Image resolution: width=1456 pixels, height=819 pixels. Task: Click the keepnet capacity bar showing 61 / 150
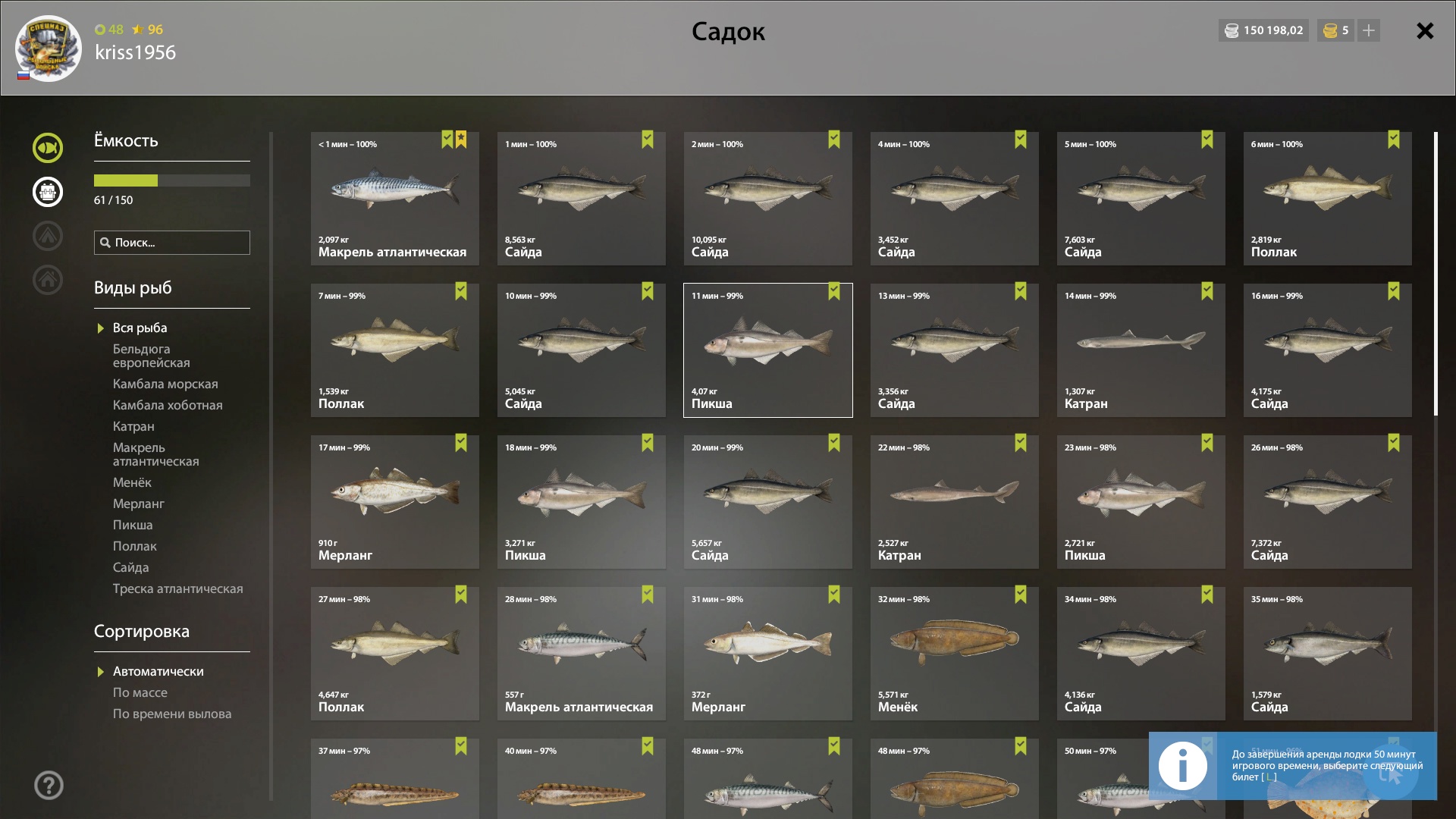172,180
